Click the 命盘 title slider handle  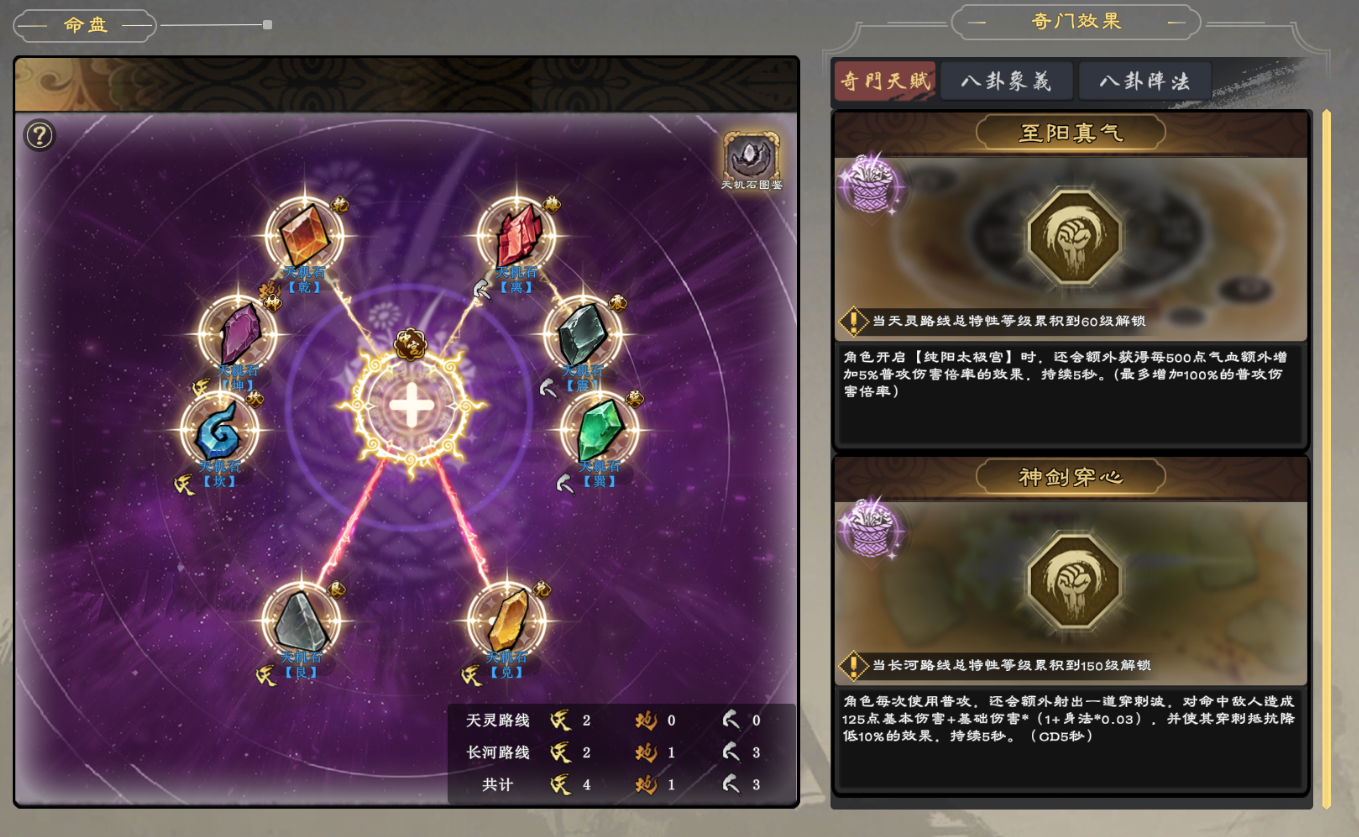[267, 24]
